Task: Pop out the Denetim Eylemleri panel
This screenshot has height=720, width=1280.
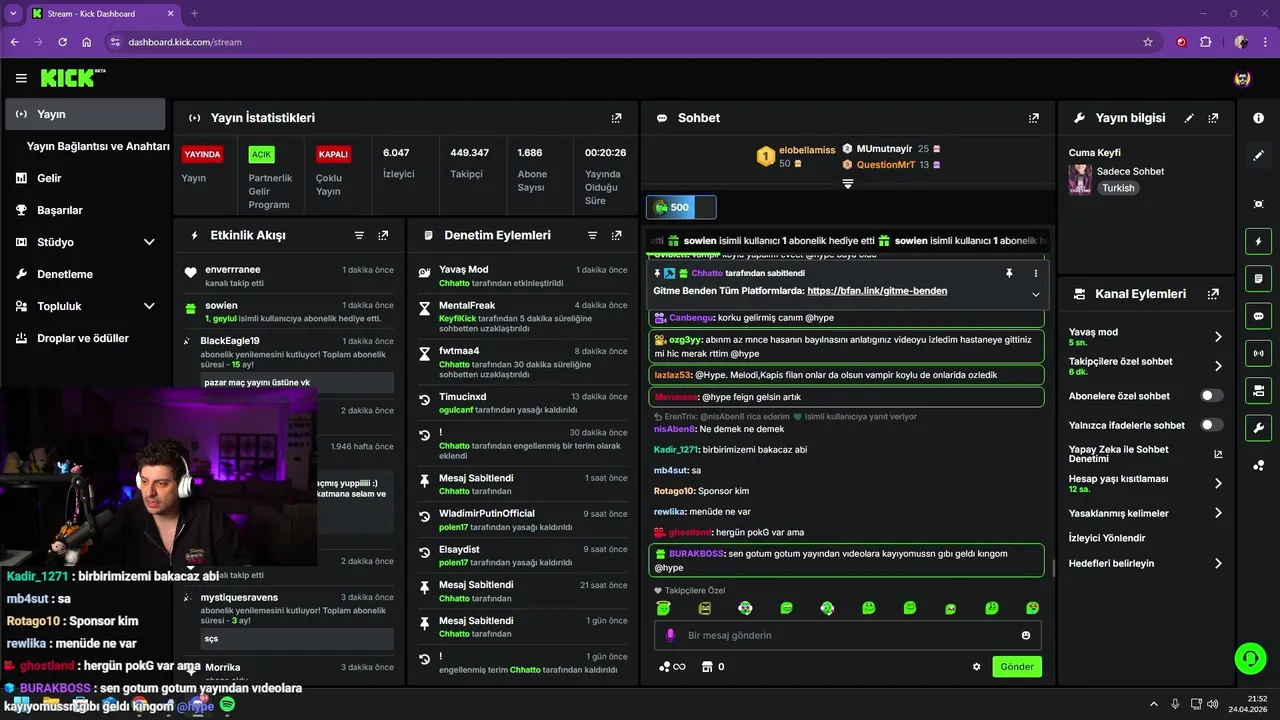Action: [x=616, y=236]
